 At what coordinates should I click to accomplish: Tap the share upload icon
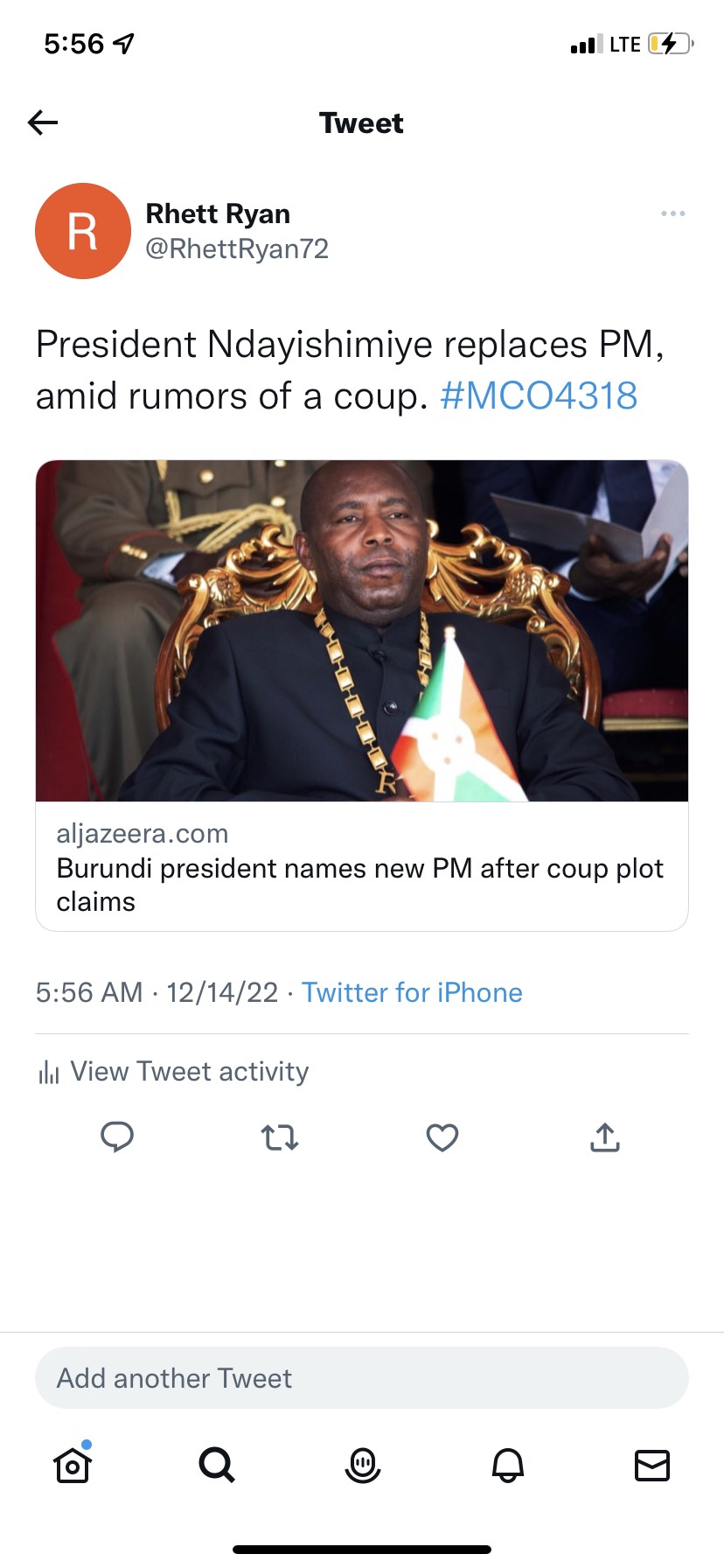(x=605, y=1137)
